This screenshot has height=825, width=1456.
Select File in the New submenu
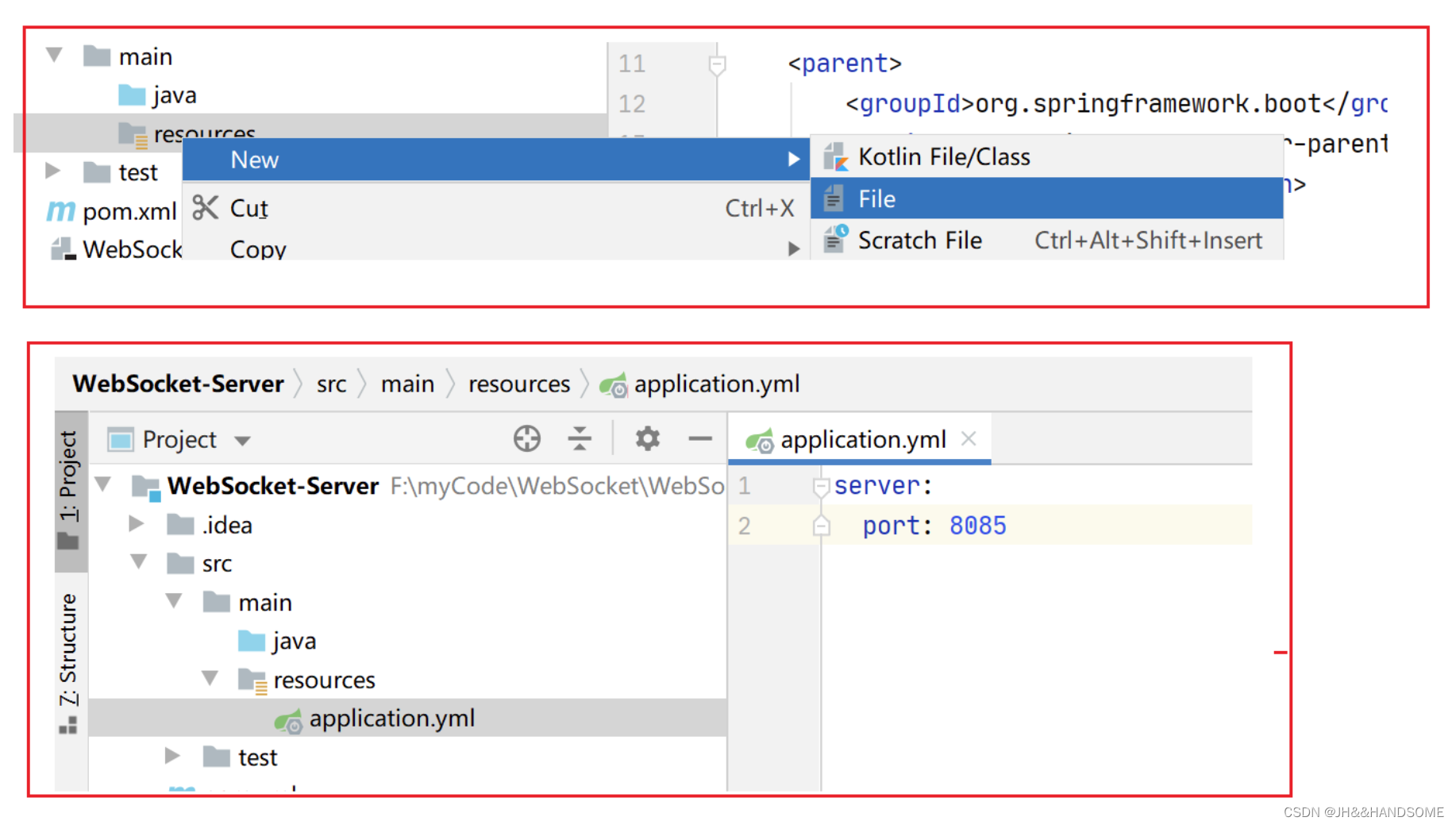click(x=876, y=199)
